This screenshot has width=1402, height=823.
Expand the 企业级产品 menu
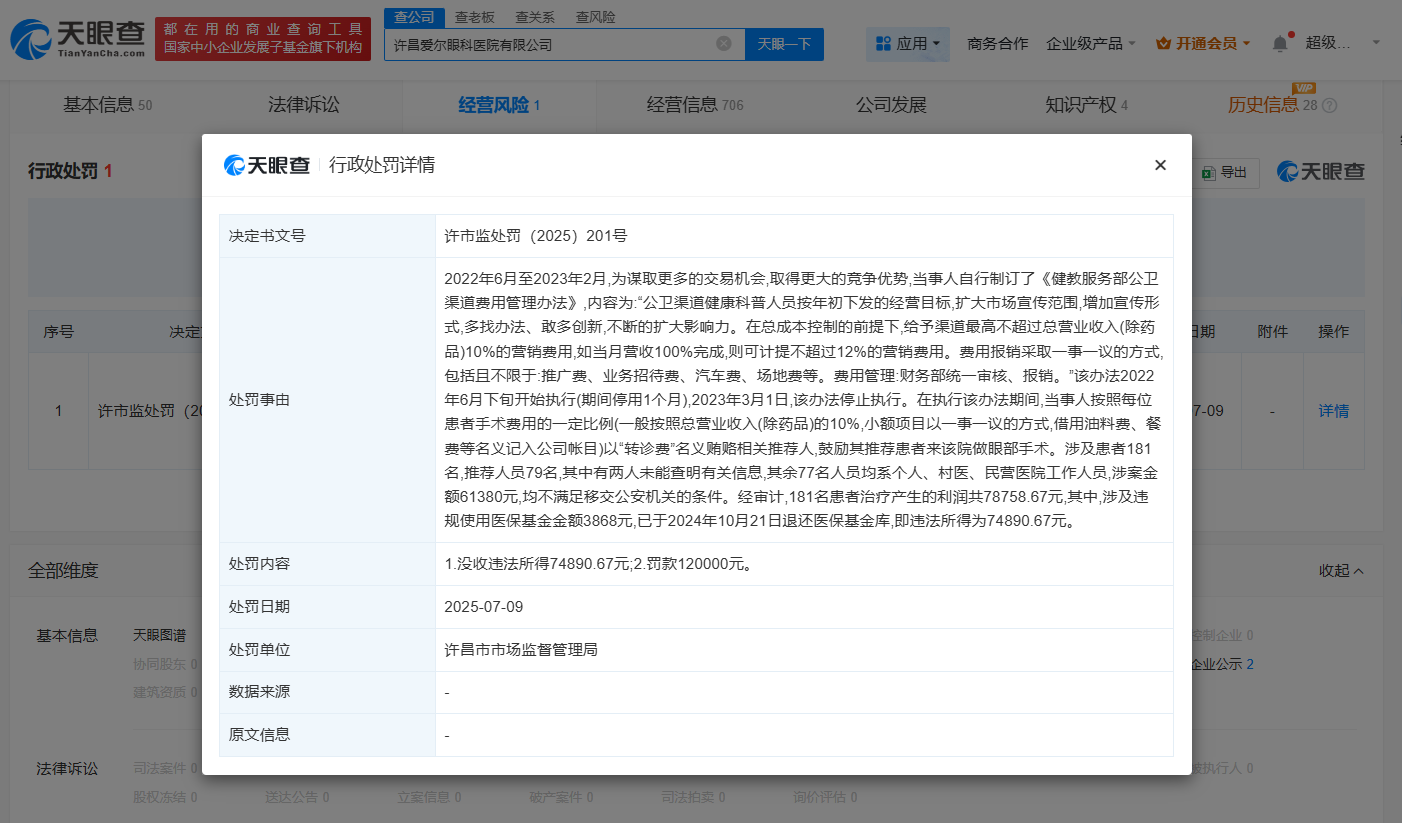click(x=1091, y=44)
